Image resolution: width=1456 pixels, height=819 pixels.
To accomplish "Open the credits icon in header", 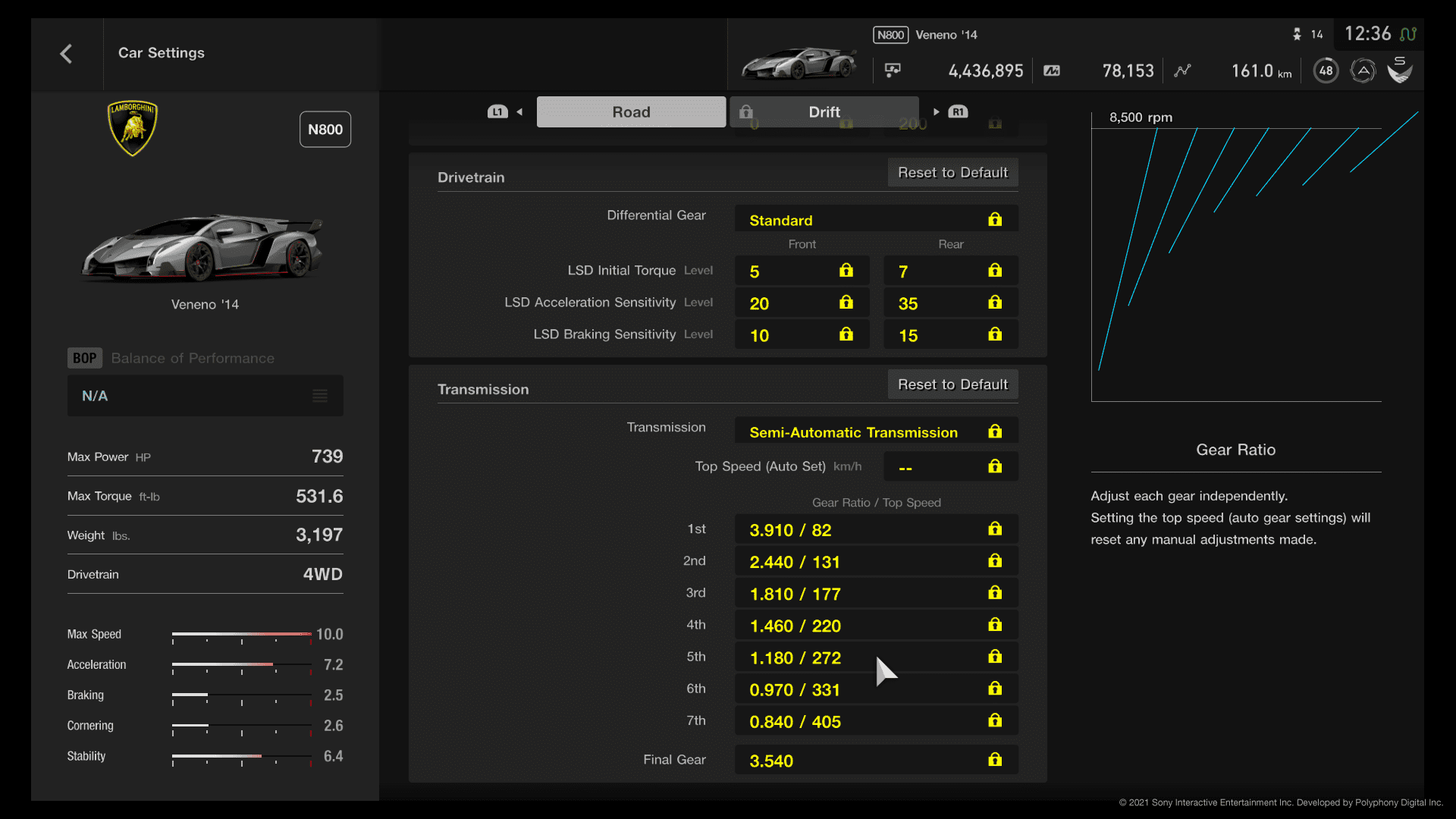I will tap(893, 71).
